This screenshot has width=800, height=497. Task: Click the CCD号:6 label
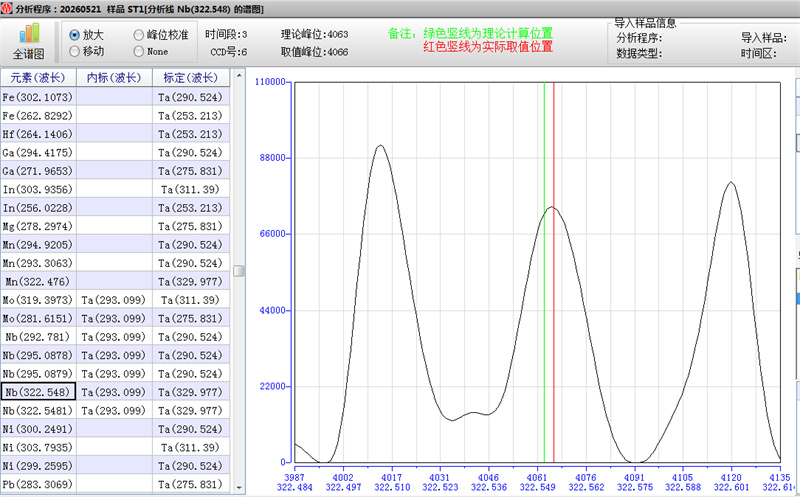229,52
